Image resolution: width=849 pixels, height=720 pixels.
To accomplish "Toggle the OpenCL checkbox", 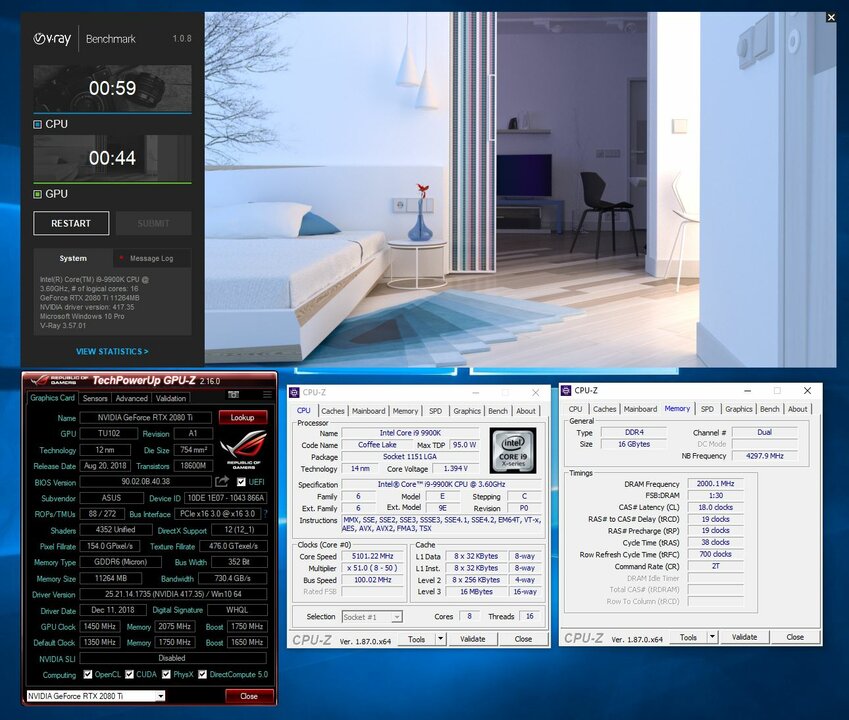I will pyautogui.click(x=88, y=674).
